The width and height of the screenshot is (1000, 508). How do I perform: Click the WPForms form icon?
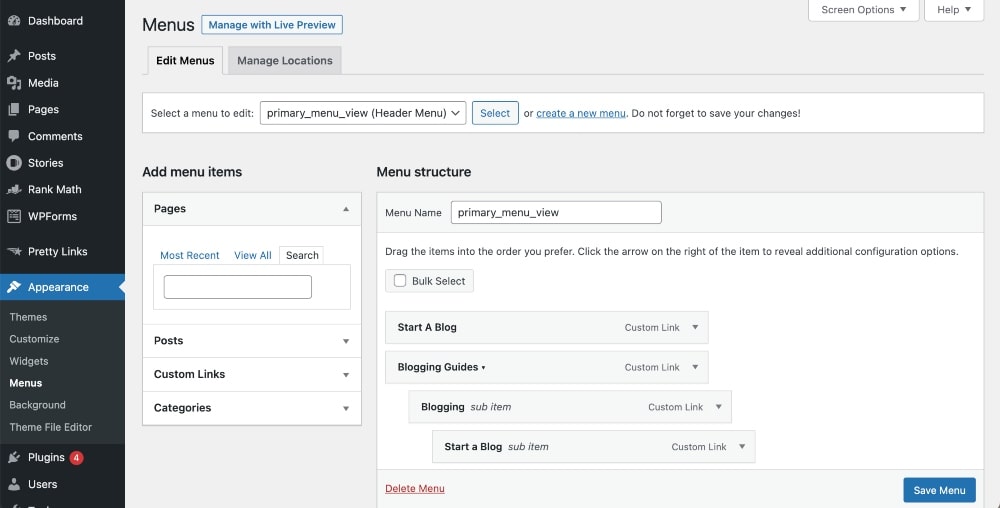(x=14, y=216)
